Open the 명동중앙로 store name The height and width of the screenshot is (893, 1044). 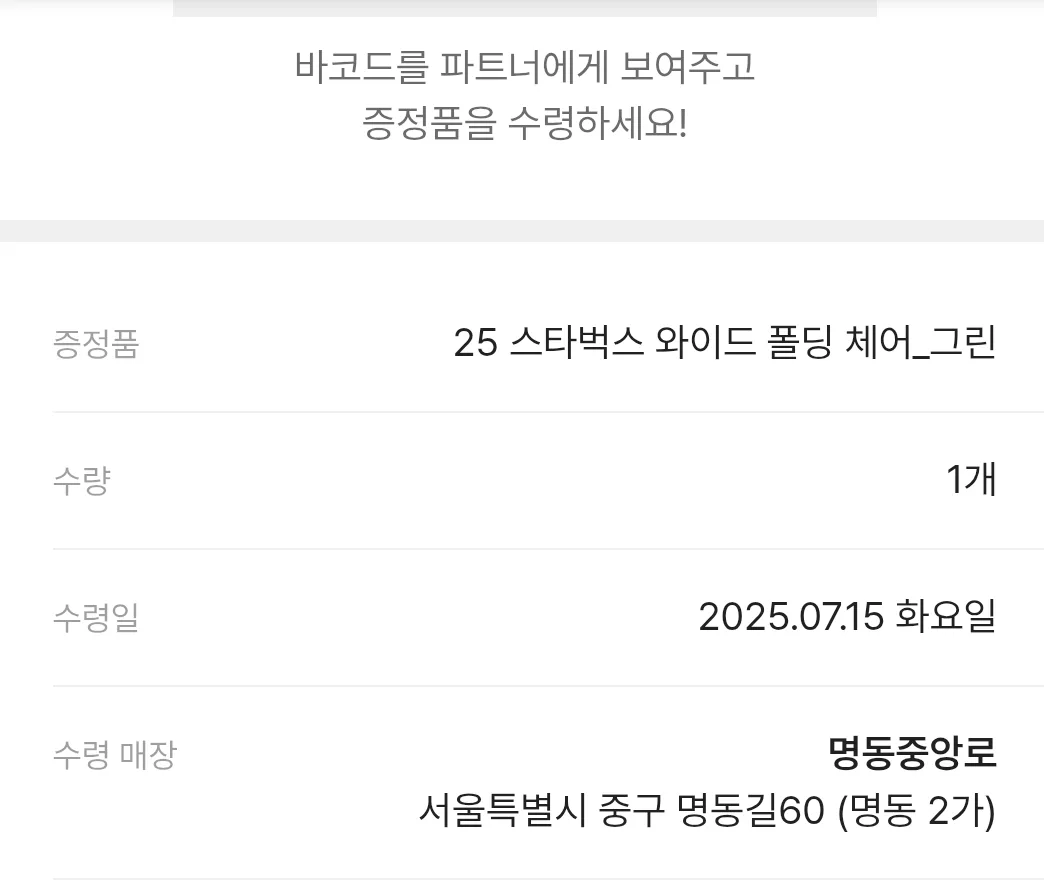click(912, 753)
